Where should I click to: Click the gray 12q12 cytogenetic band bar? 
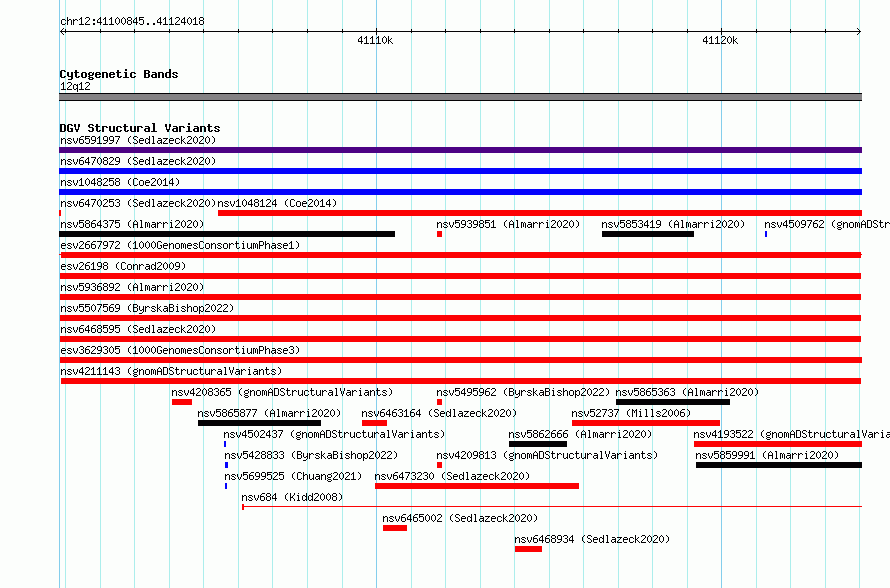[x=460, y=97]
